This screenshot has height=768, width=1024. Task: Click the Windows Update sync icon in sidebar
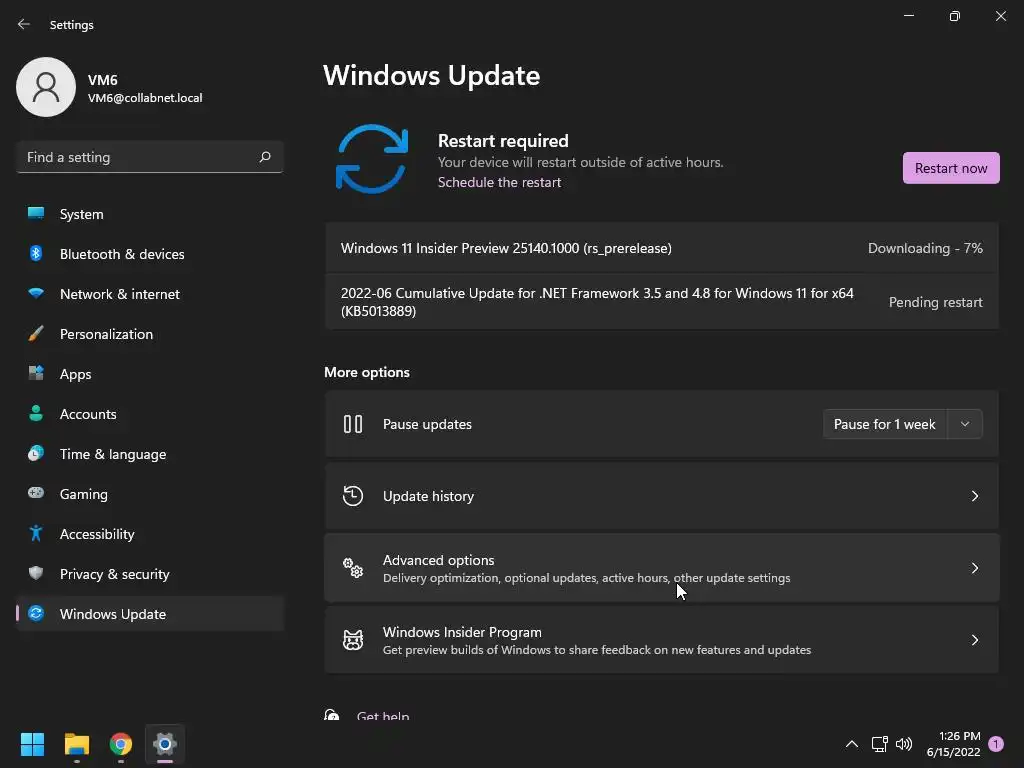(36, 613)
